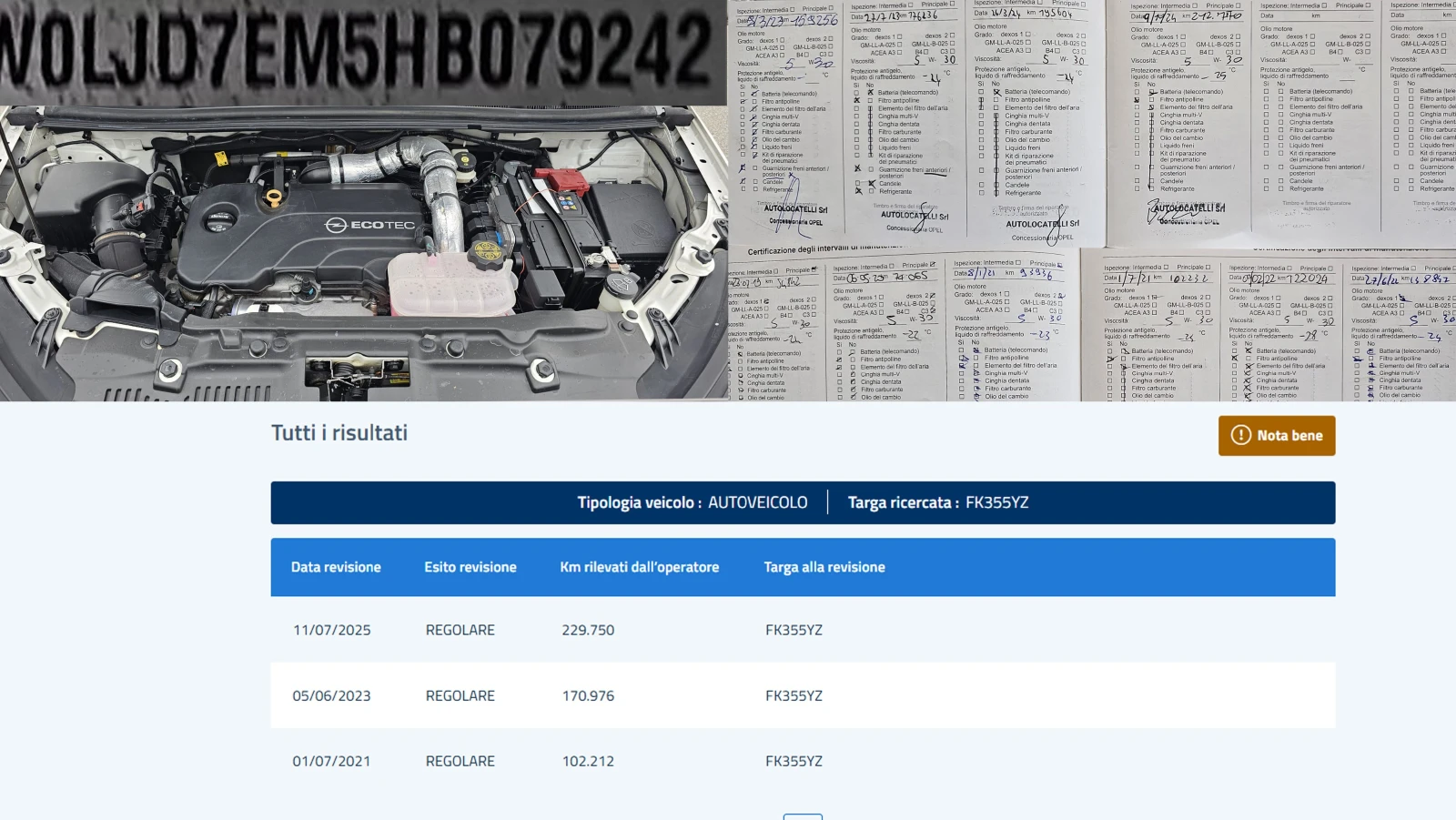This screenshot has width=1456, height=820.
Task: Open the Nota bene notice
Action: (1277, 436)
